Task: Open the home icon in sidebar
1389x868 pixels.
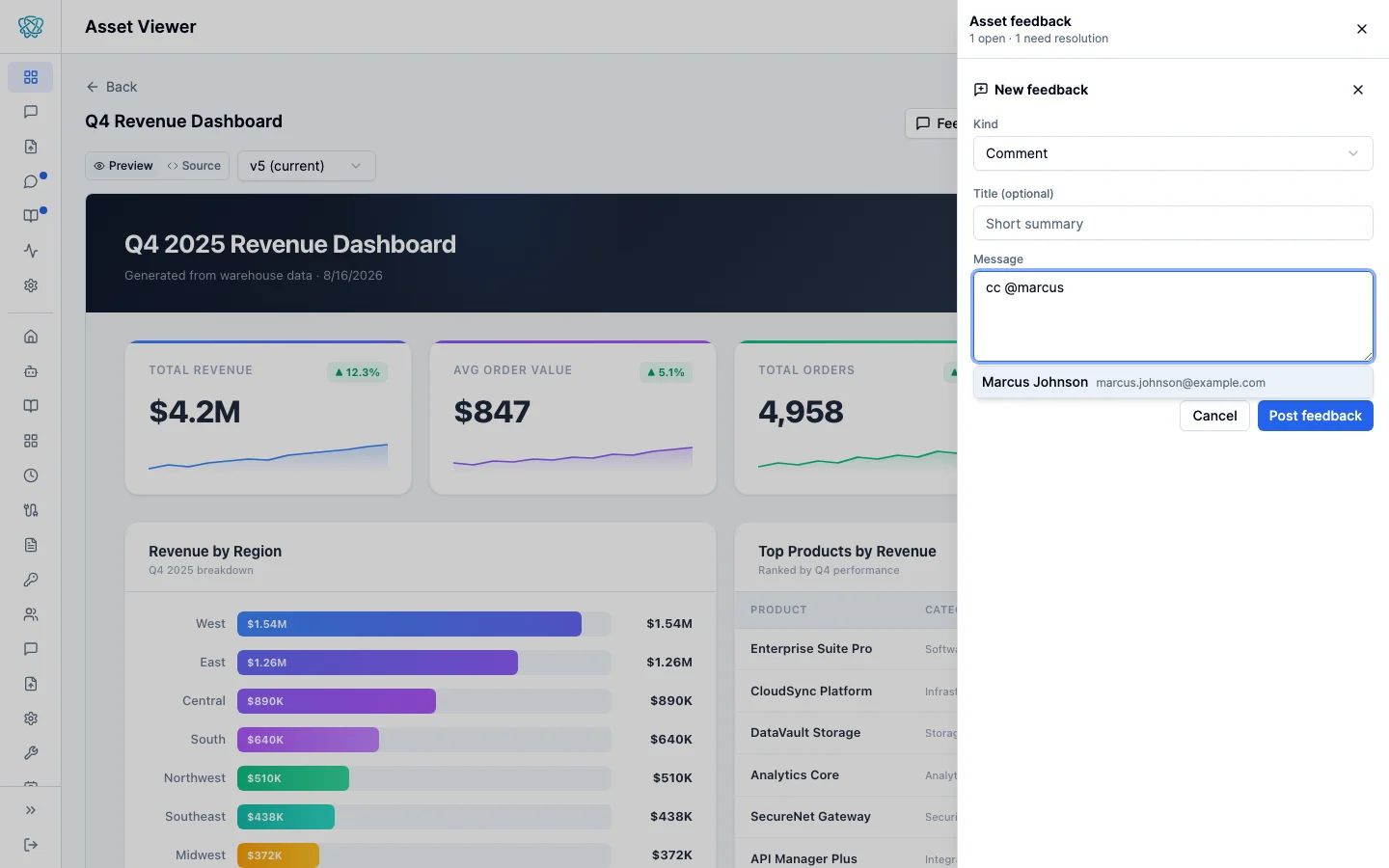Action: (x=31, y=337)
